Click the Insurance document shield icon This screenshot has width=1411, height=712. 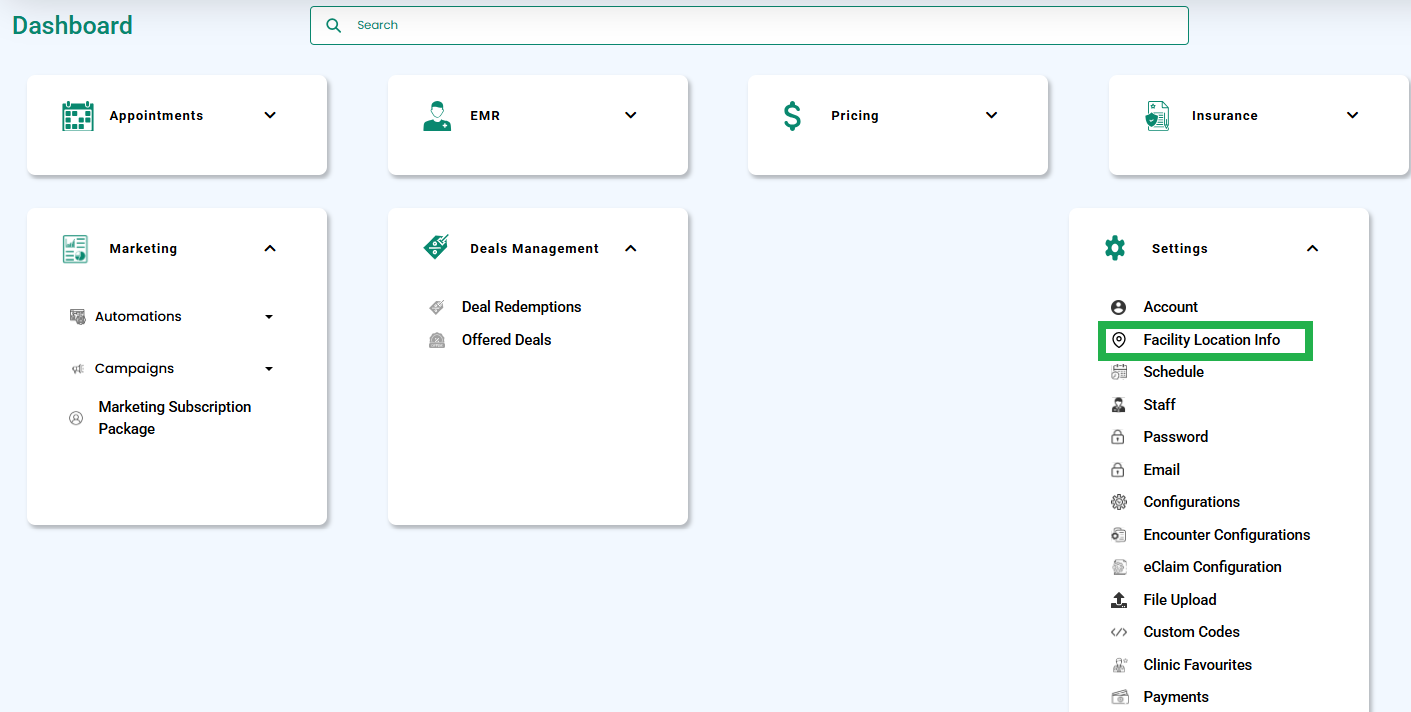pos(1157,116)
